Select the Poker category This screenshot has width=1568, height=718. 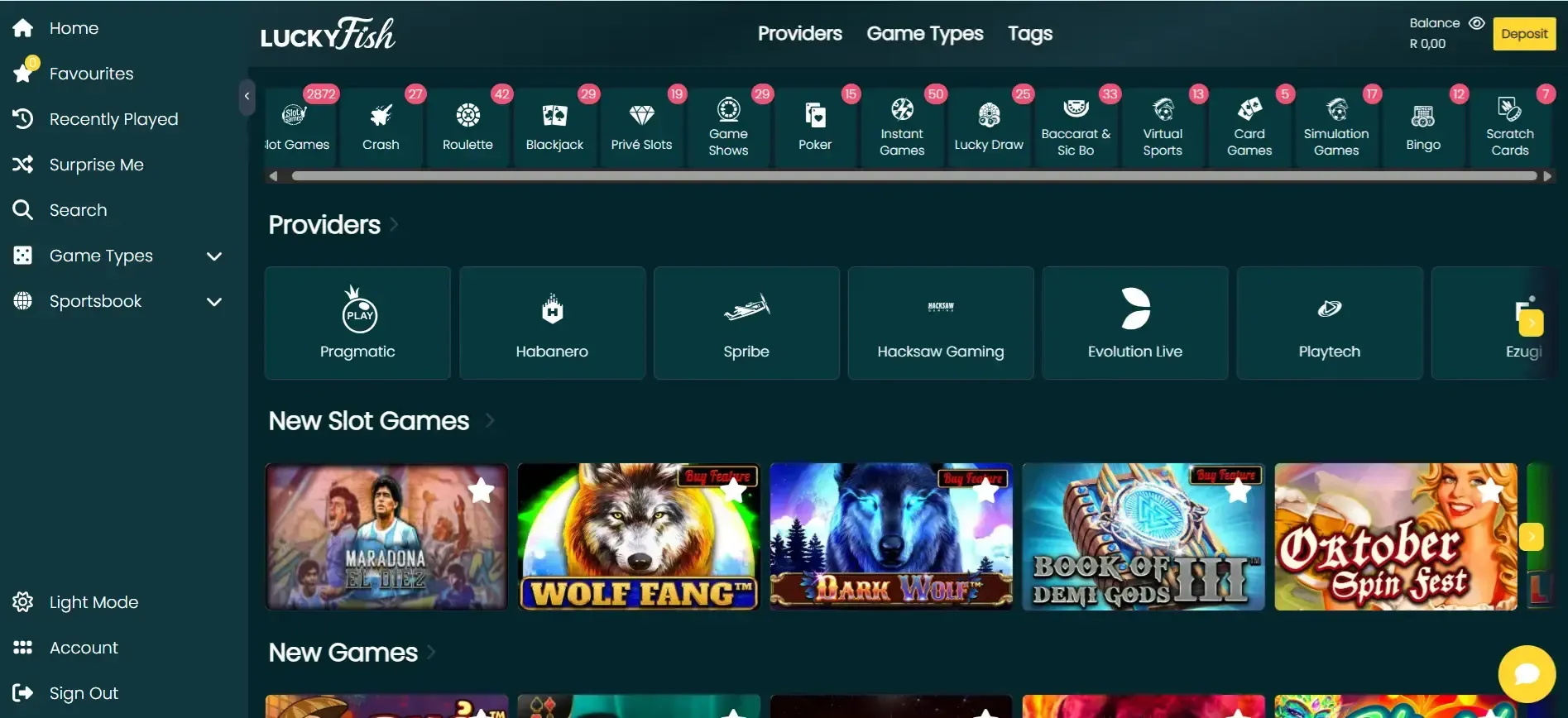pos(815,127)
